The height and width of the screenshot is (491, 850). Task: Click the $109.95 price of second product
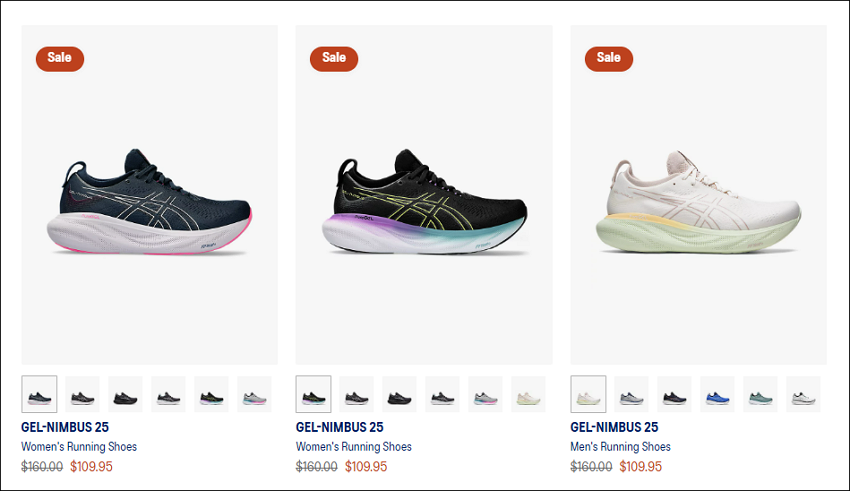(366, 466)
